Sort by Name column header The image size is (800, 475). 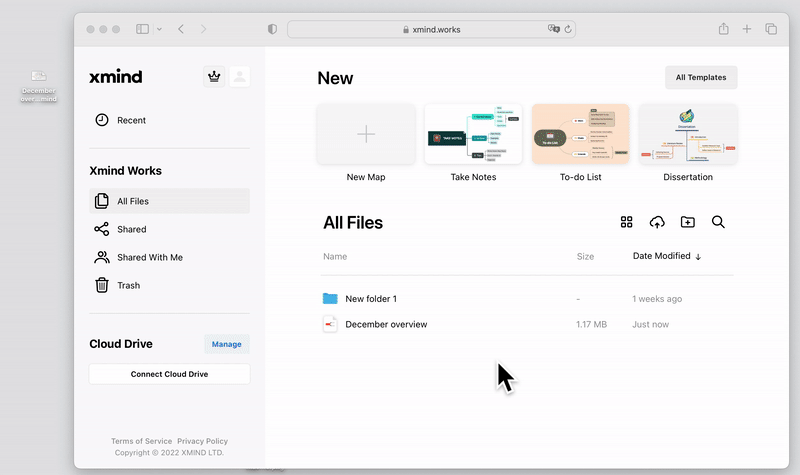tap(335, 256)
